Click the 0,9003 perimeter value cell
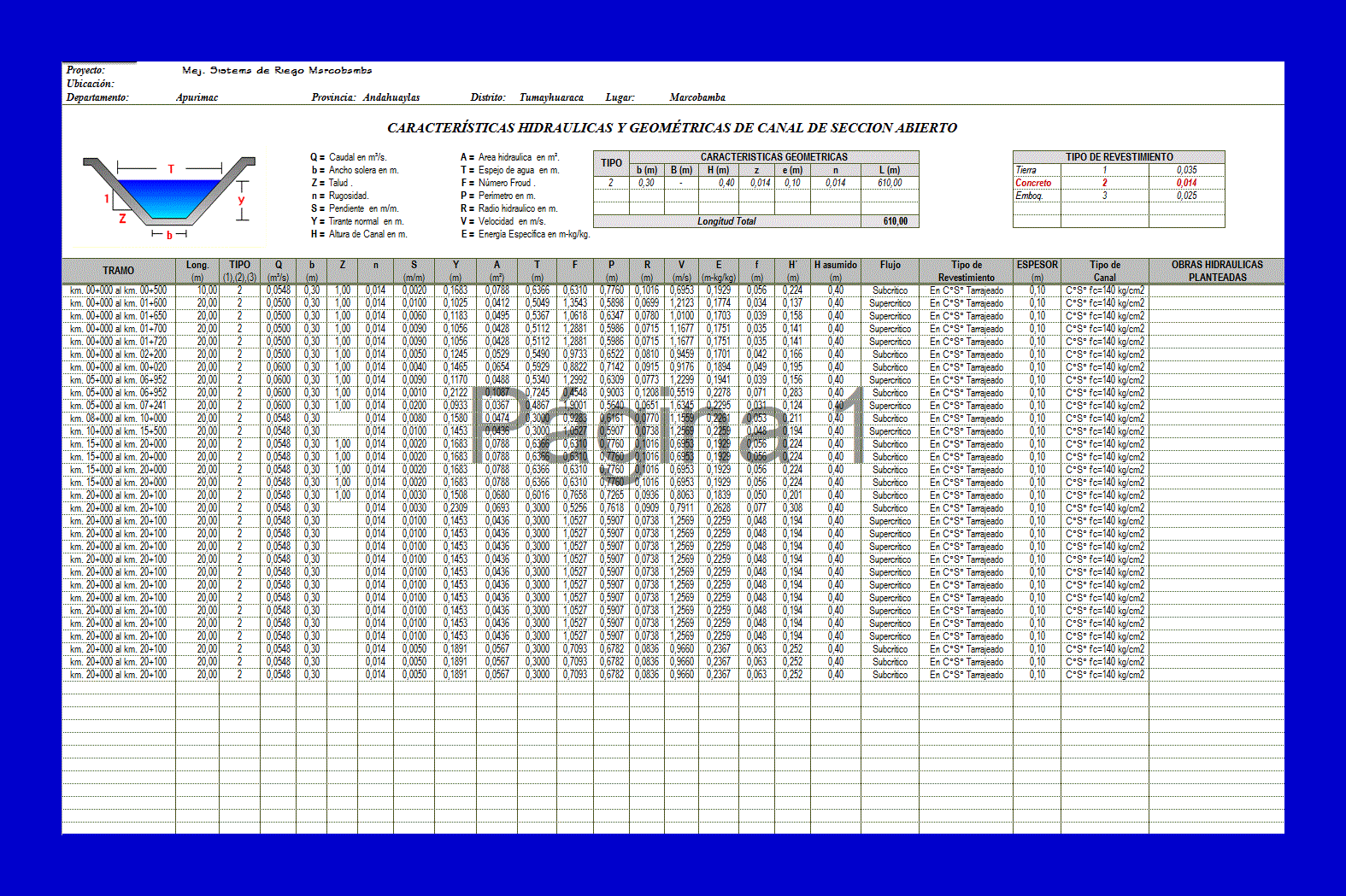Image resolution: width=1346 pixels, height=896 pixels. pos(611,393)
